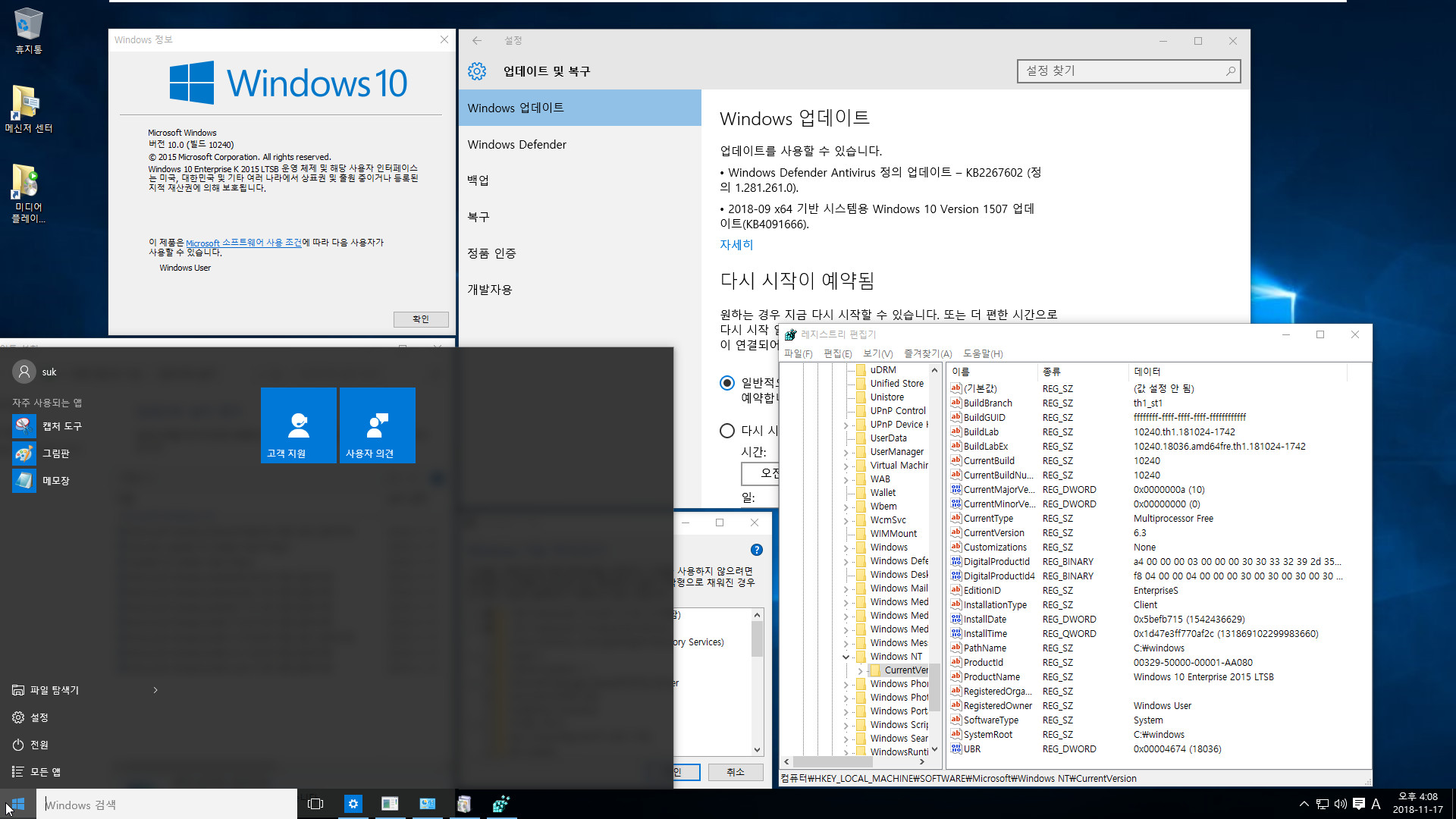This screenshot has height=819, width=1456.
Task: Click the taskbar clock showing 오후 4:08
Action: tap(1417, 804)
